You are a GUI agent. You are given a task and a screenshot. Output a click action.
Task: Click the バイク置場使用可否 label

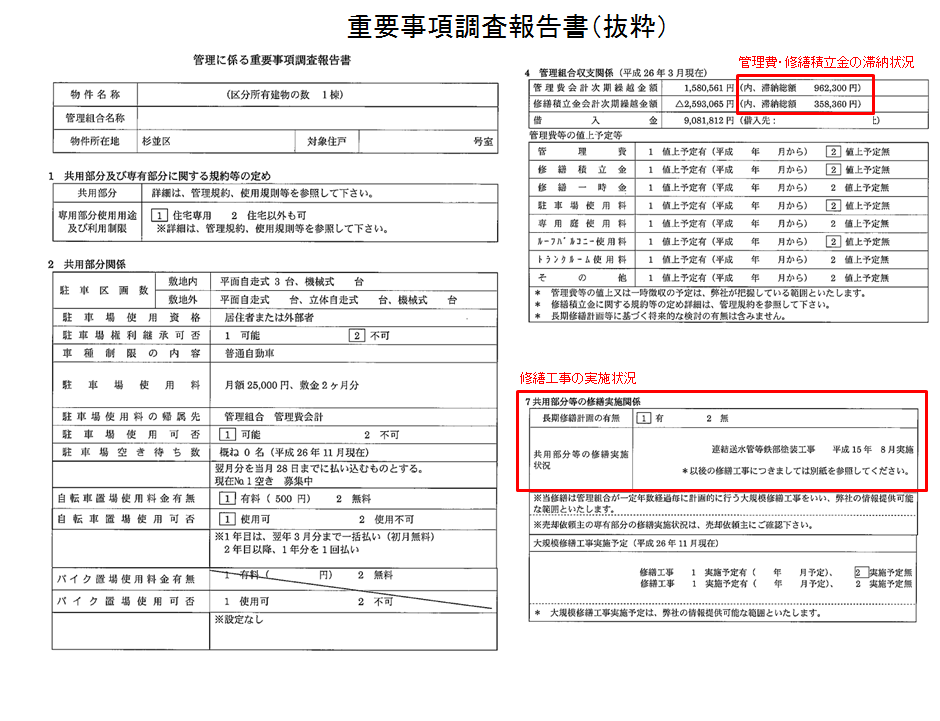coord(126,602)
